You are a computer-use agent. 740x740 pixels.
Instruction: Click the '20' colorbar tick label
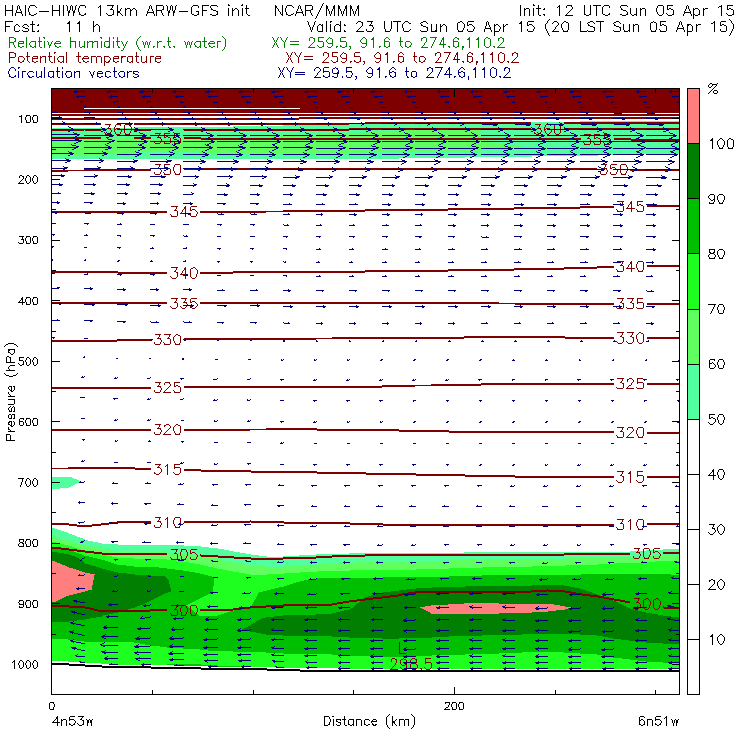click(716, 585)
